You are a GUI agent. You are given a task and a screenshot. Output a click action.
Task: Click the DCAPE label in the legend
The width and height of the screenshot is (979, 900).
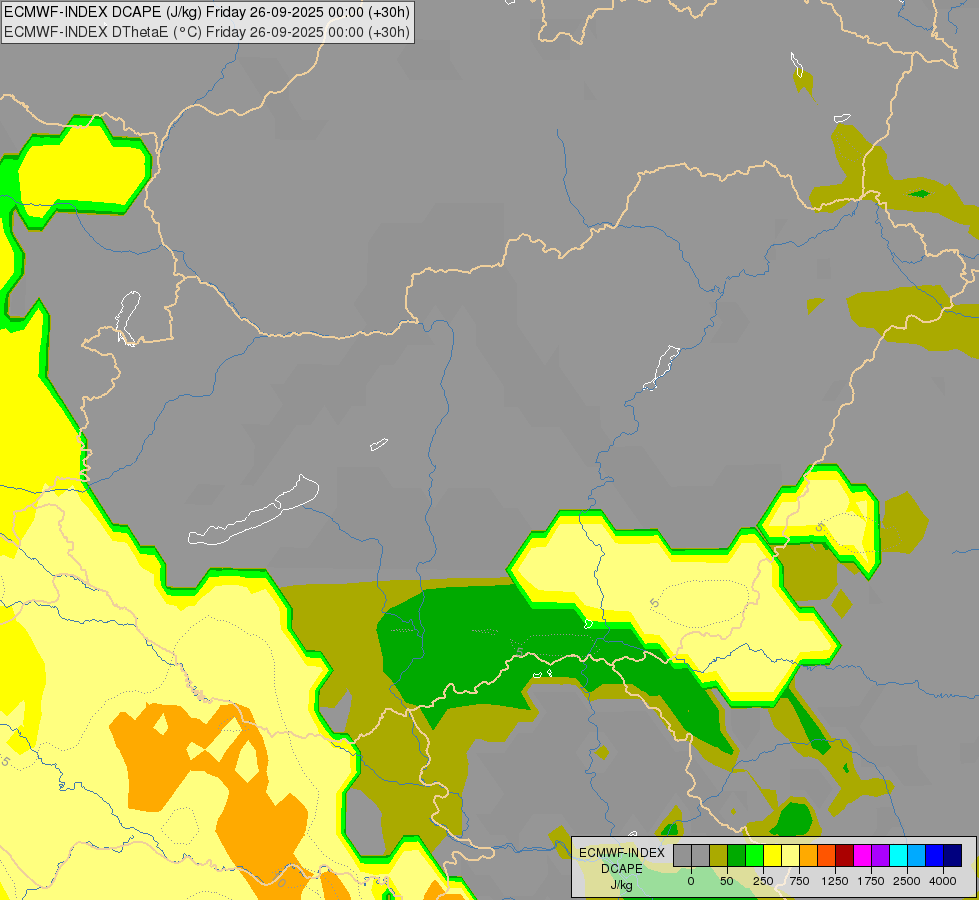(622, 869)
